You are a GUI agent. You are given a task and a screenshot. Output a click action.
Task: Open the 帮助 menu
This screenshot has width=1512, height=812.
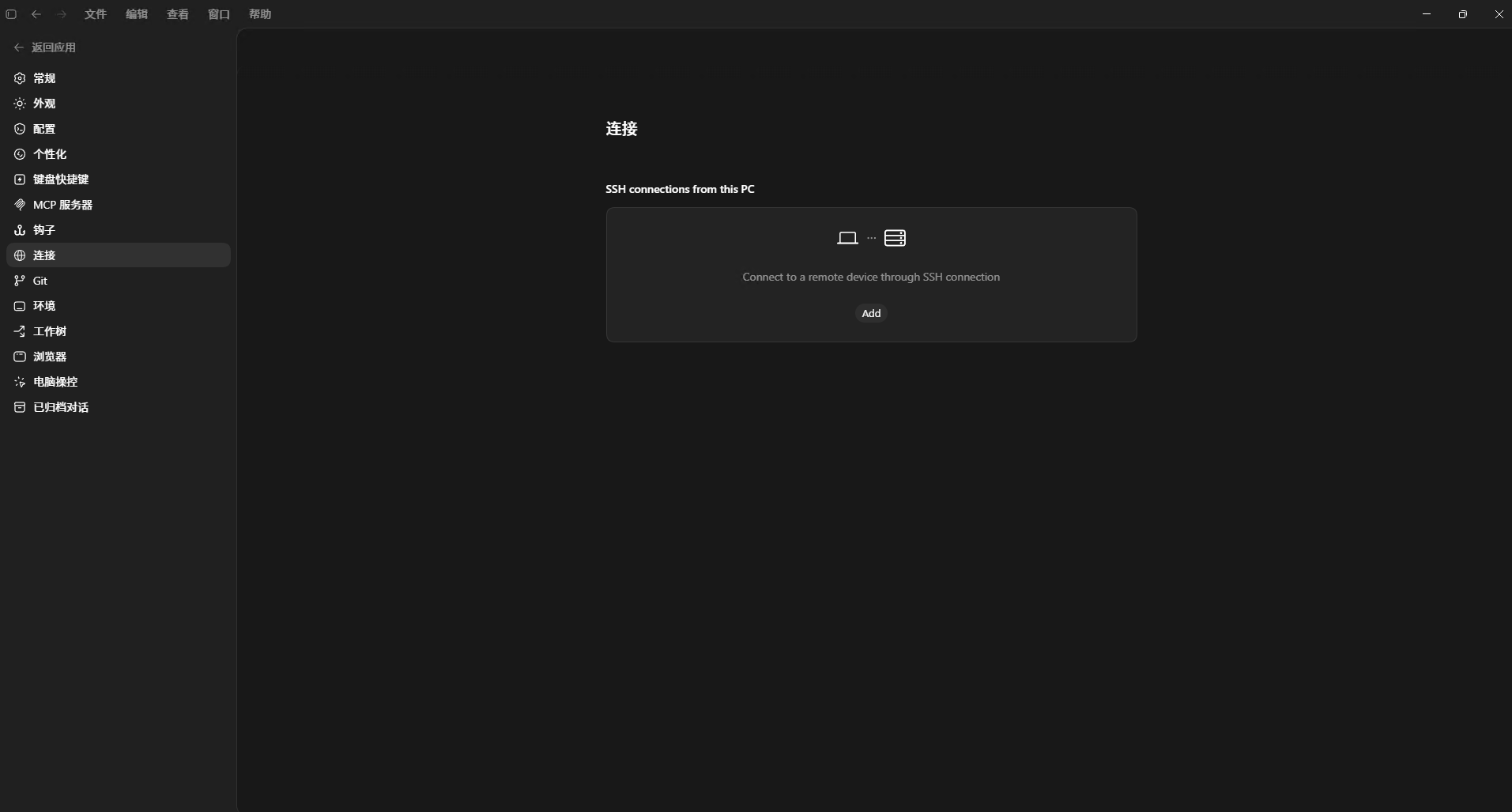[x=260, y=14]
